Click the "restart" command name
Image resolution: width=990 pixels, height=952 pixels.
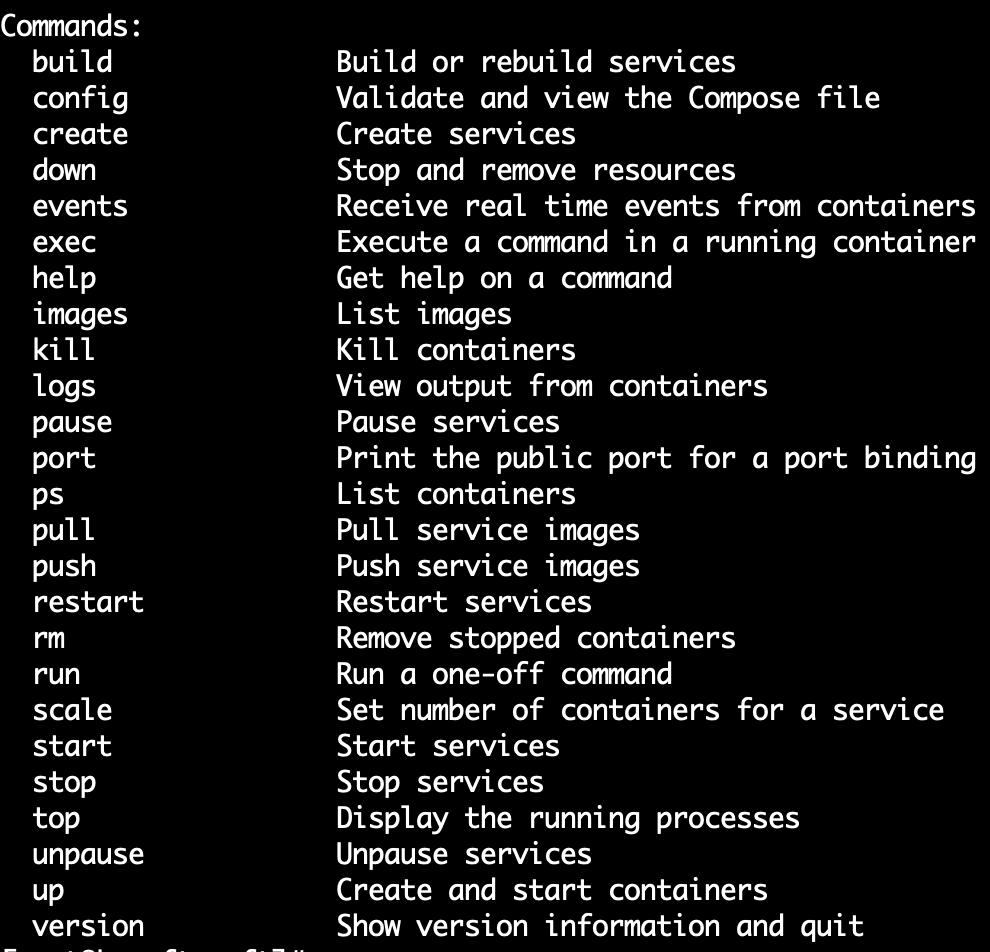88,602
